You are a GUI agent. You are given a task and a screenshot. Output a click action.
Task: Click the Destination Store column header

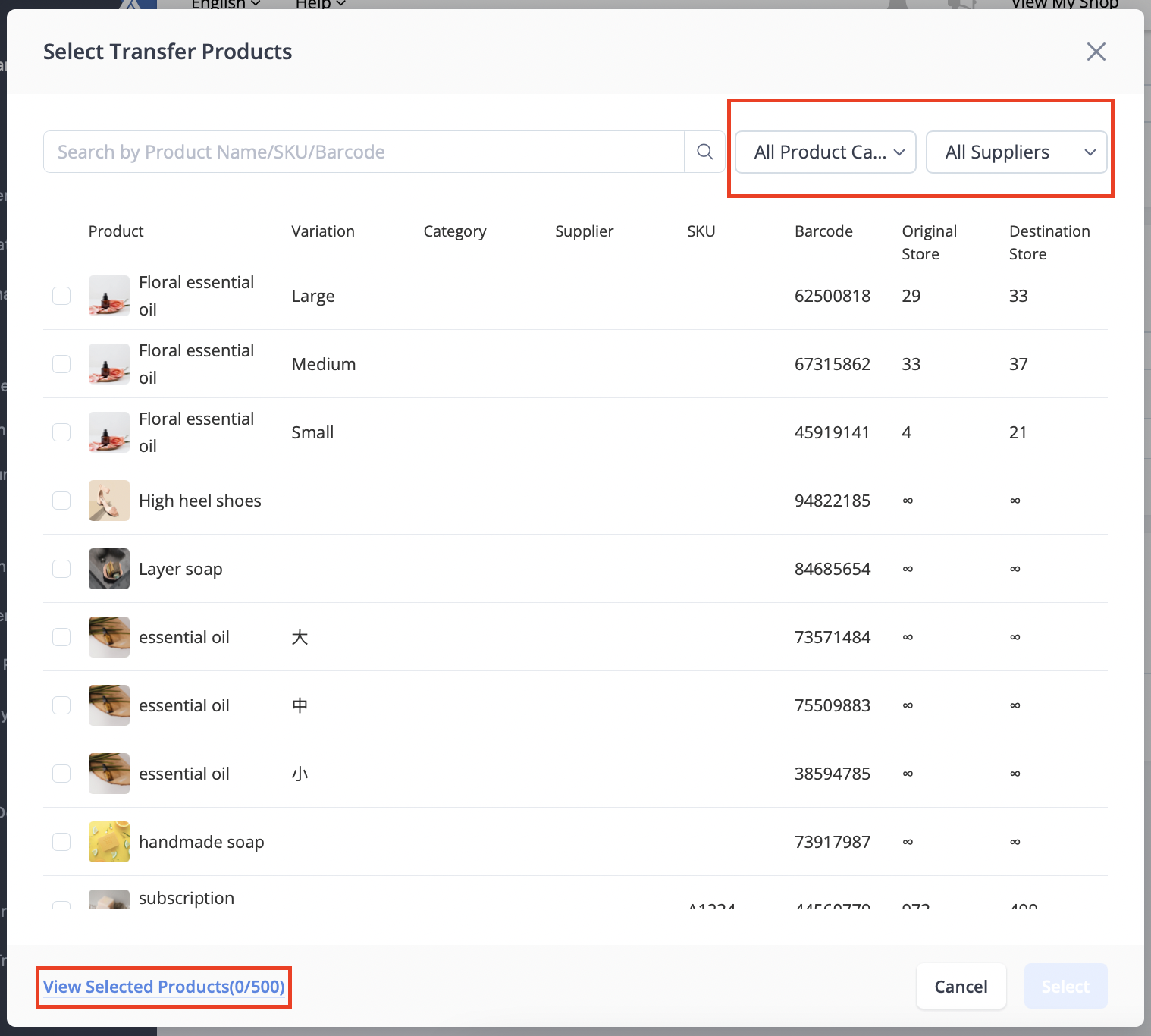[x=1049, y=243]
